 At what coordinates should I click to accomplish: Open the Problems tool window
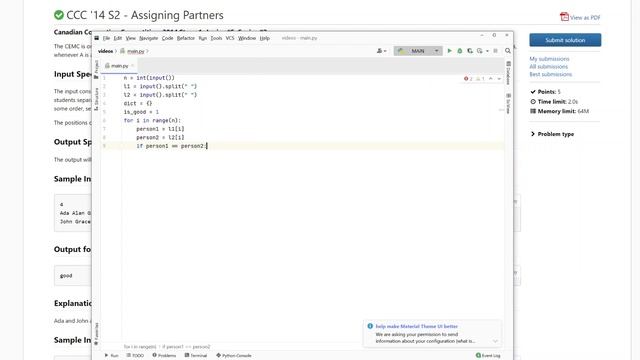[164, 356]
